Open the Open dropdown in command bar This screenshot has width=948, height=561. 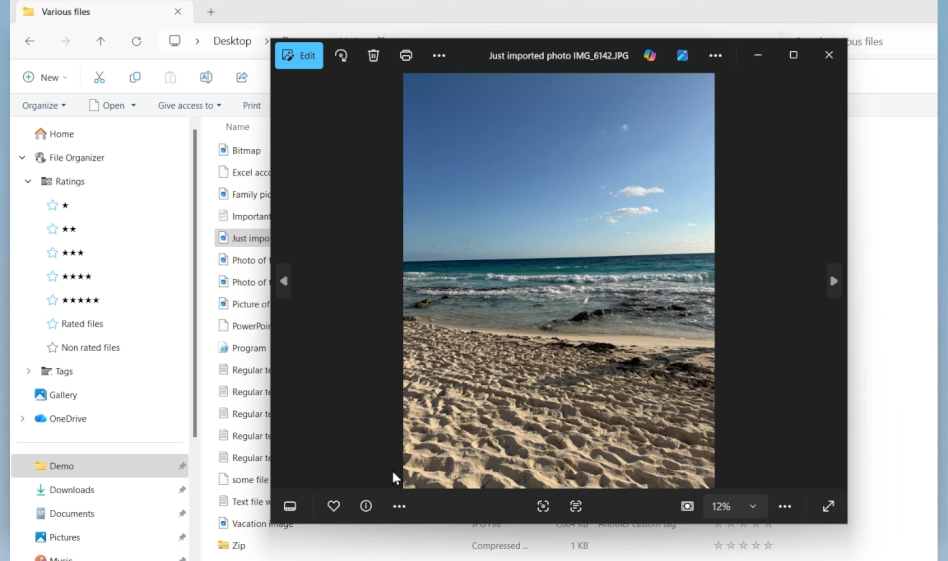pos(112,105)
